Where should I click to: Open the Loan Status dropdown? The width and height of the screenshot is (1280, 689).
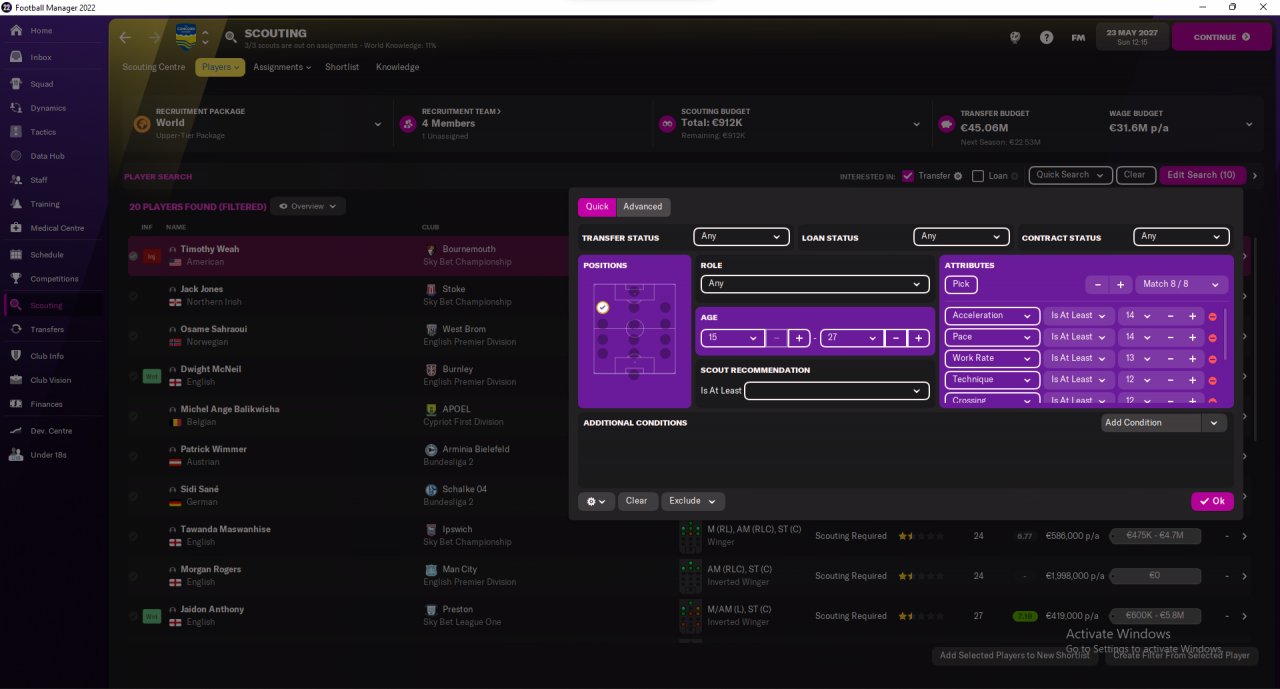(x=961, y=237)
